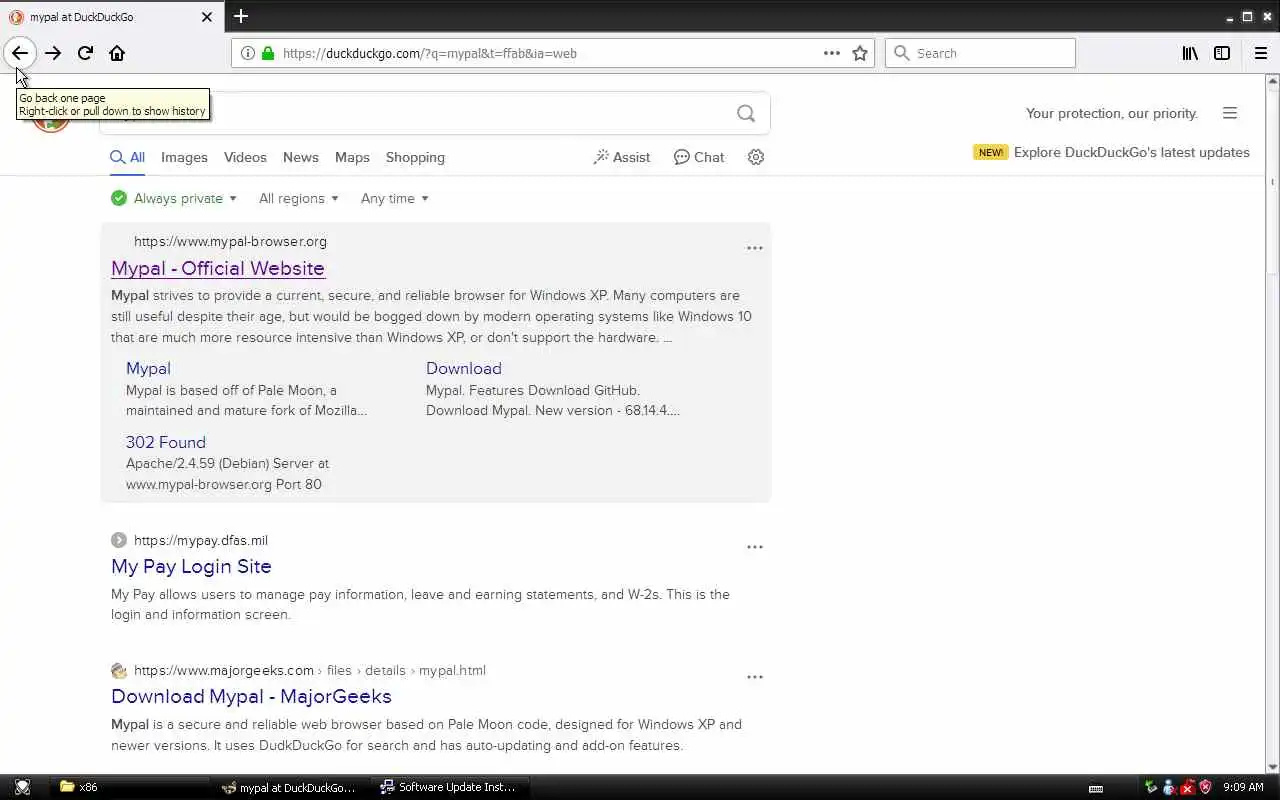Toggle the sidebar view icon
The width and height of the screenshot is (1280, 800).
tap(1222, 53)
